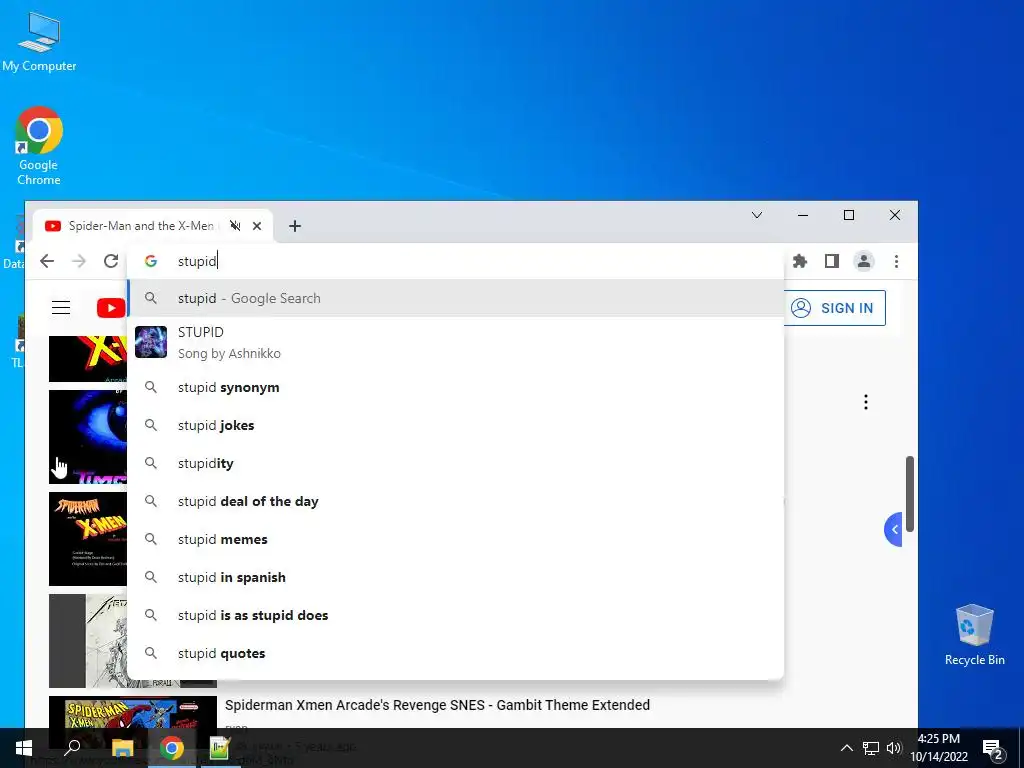Open My Computer desktop icon
Screen dimensions: 1024x768
click(39, 41)
